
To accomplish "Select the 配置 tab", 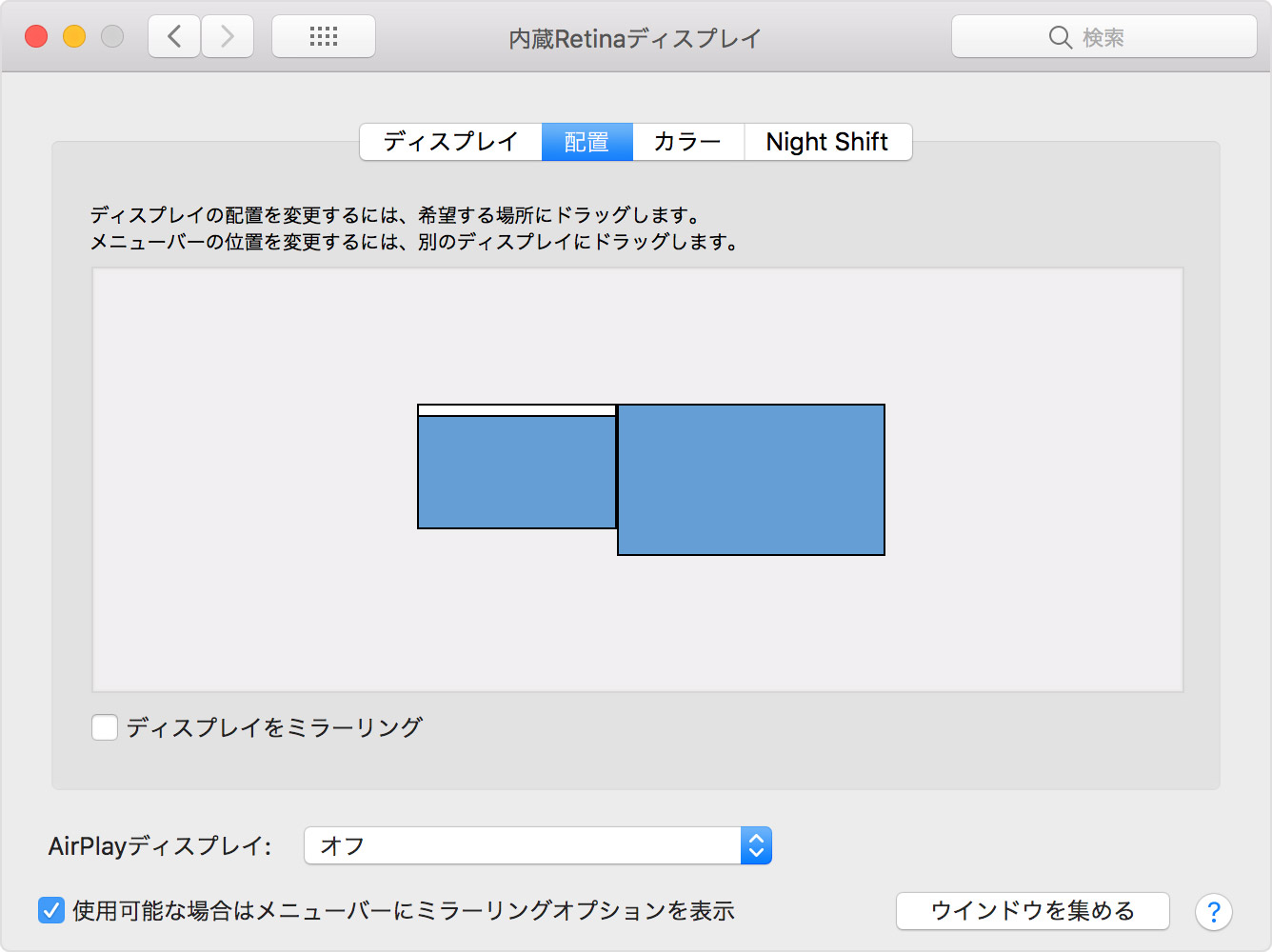I will pyautogui.click(x=587, y=142).
